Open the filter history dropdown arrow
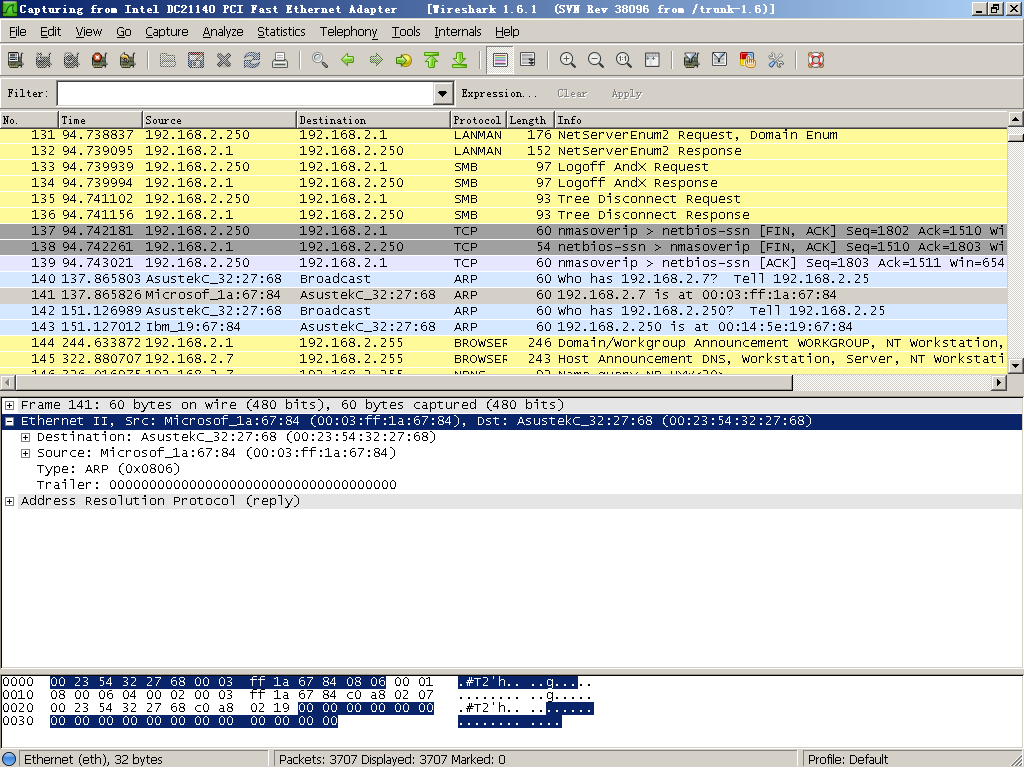1024x768 pixels. (443, 93)
